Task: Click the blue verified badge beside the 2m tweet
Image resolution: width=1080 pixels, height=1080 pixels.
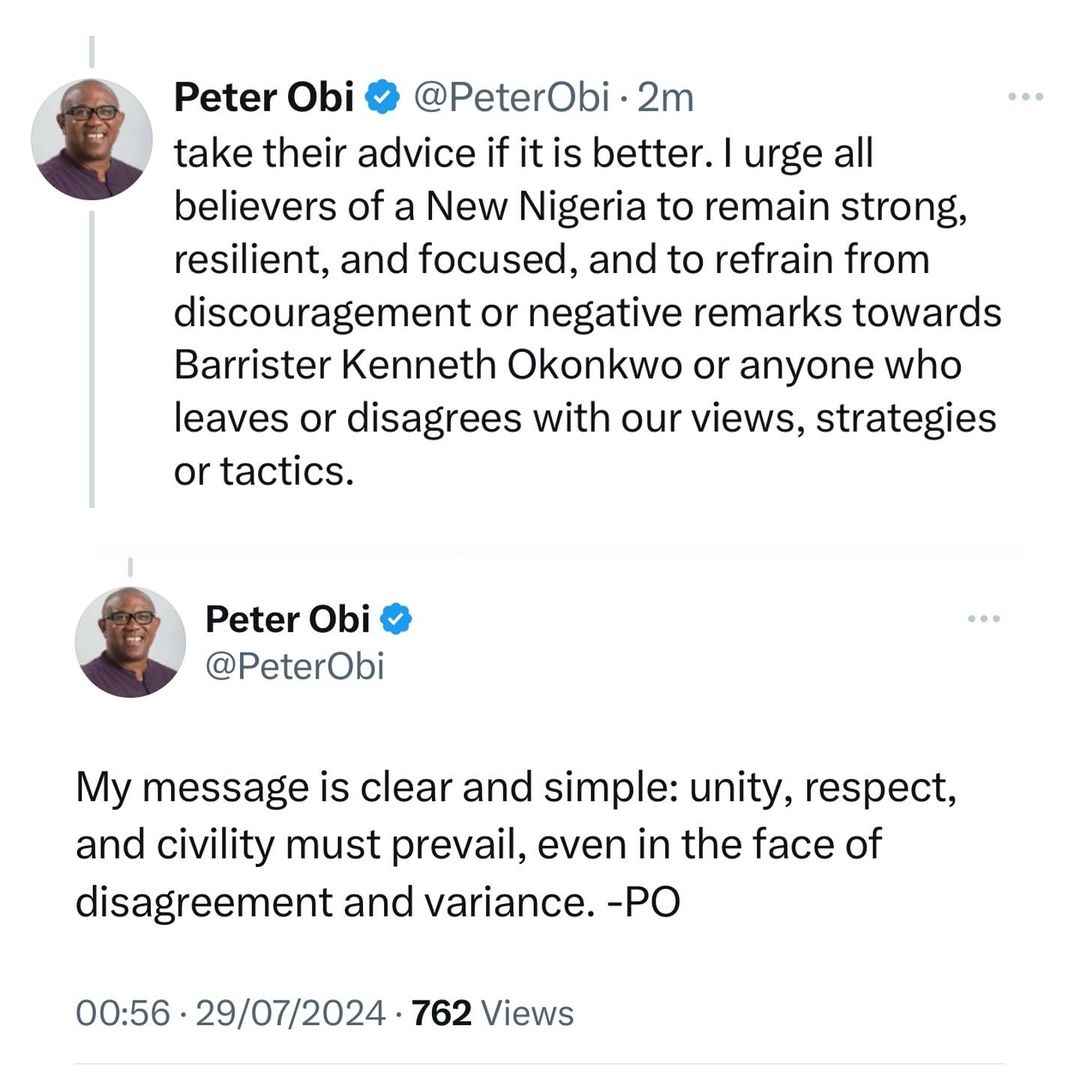Action: pyautogui.click(x=382, y=96)
